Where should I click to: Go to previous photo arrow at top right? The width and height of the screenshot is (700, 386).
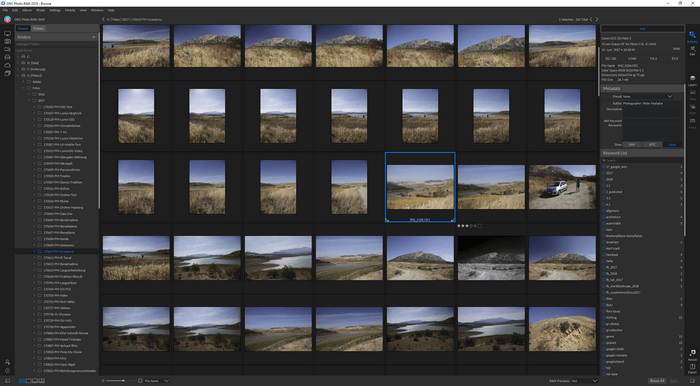coord(591,19)
